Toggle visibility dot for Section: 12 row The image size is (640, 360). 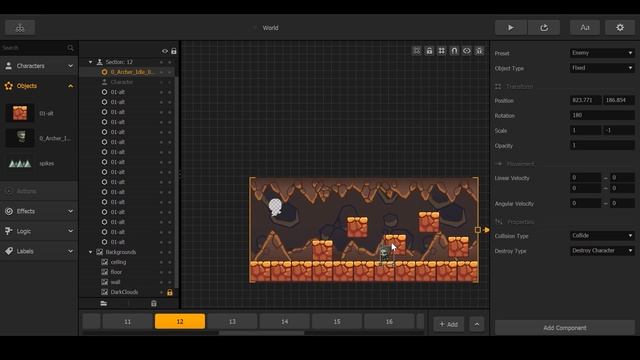pos(161,62)
